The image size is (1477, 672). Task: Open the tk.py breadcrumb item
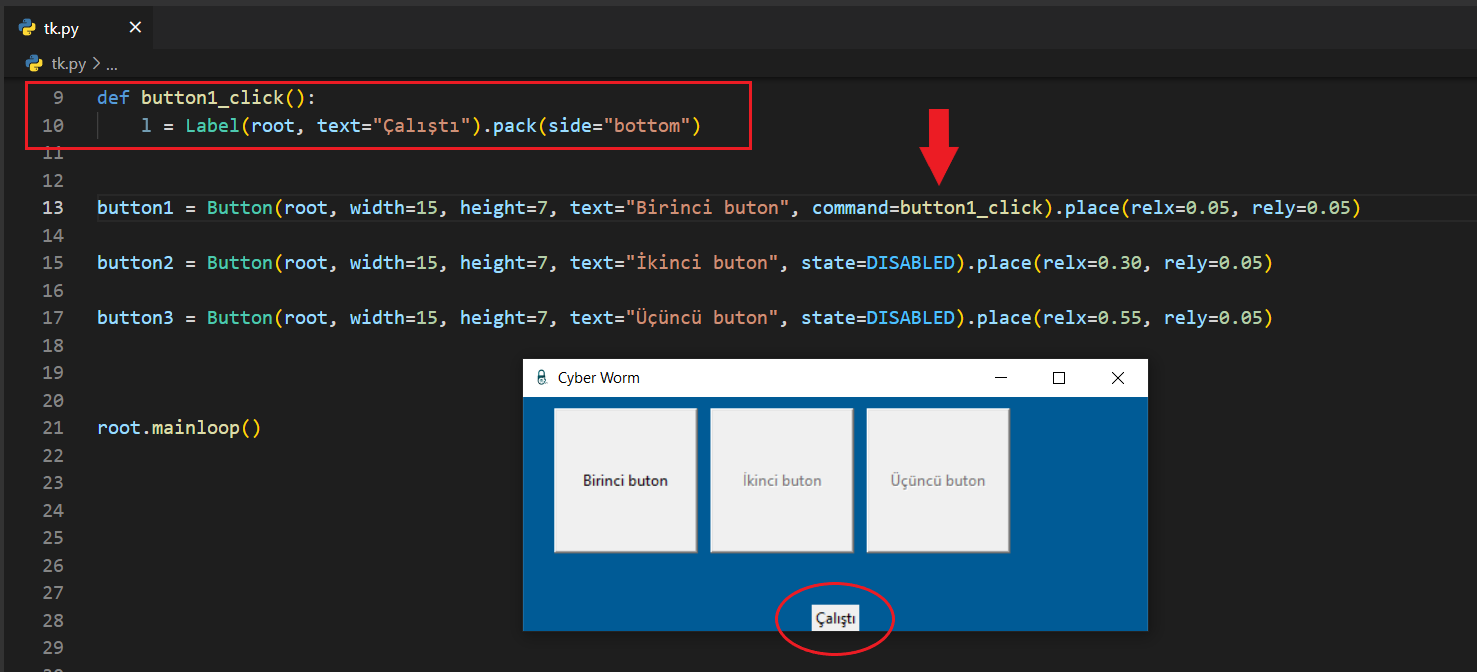[69, 64]
